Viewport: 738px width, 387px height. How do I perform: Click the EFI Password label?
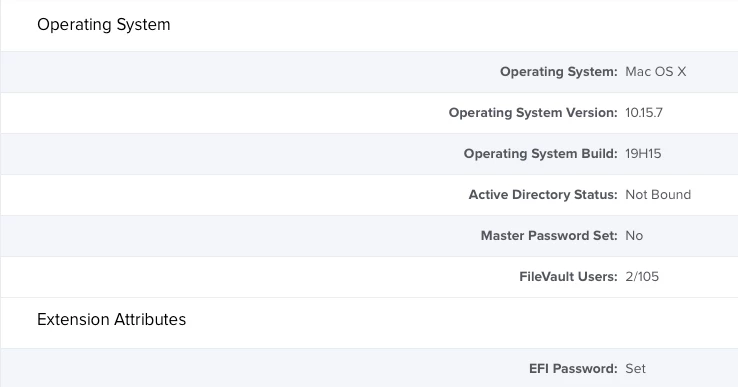click(x=573, y=368)
